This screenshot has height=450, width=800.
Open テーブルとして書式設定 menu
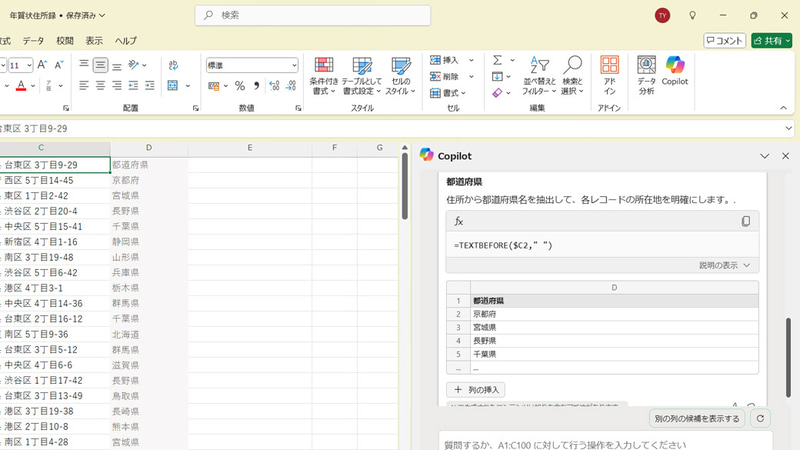362,76
